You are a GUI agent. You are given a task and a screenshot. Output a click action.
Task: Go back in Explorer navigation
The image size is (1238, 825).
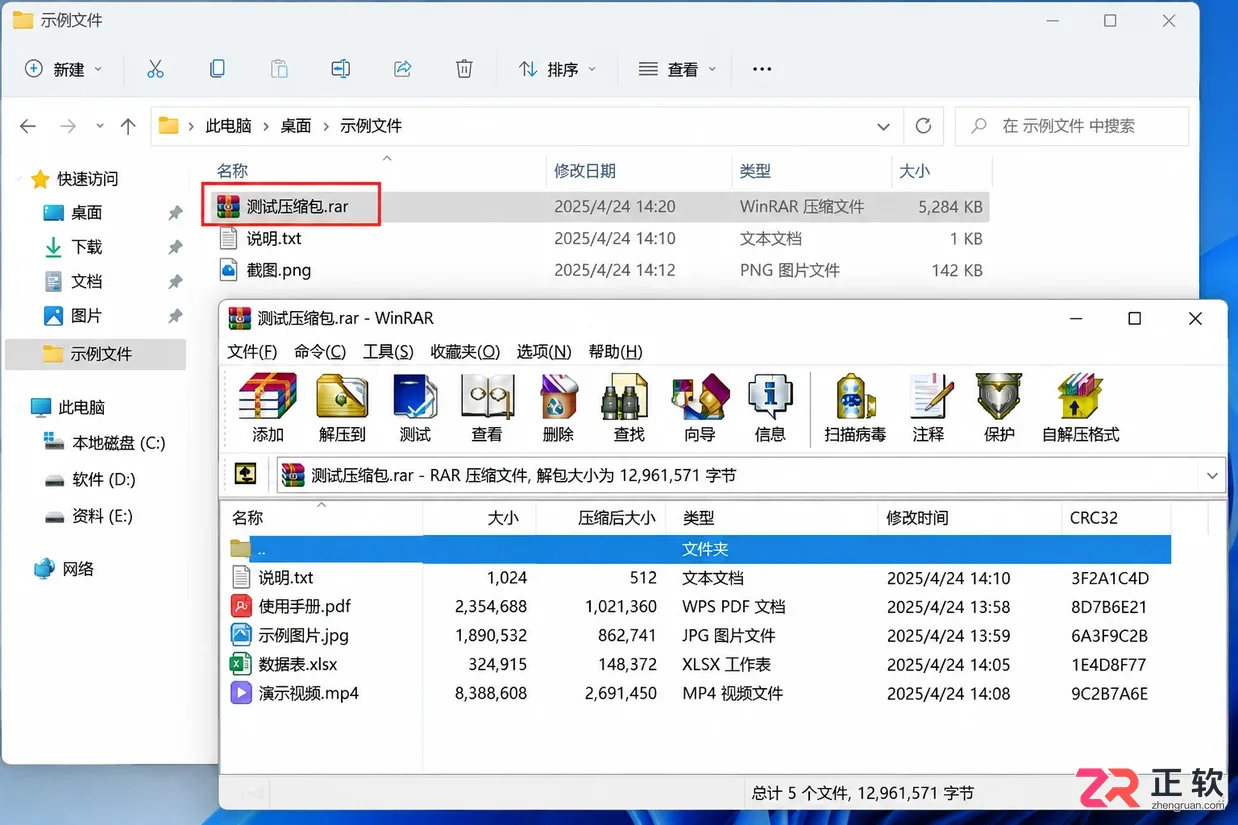coord(28,126)
